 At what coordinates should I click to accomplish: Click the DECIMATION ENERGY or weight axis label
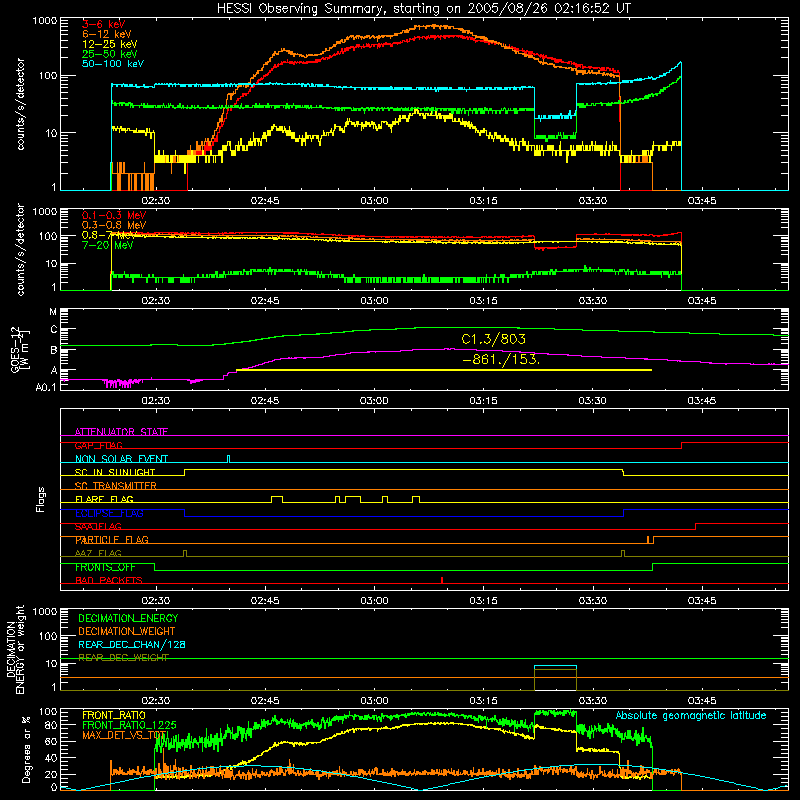[x=15, y=649]
